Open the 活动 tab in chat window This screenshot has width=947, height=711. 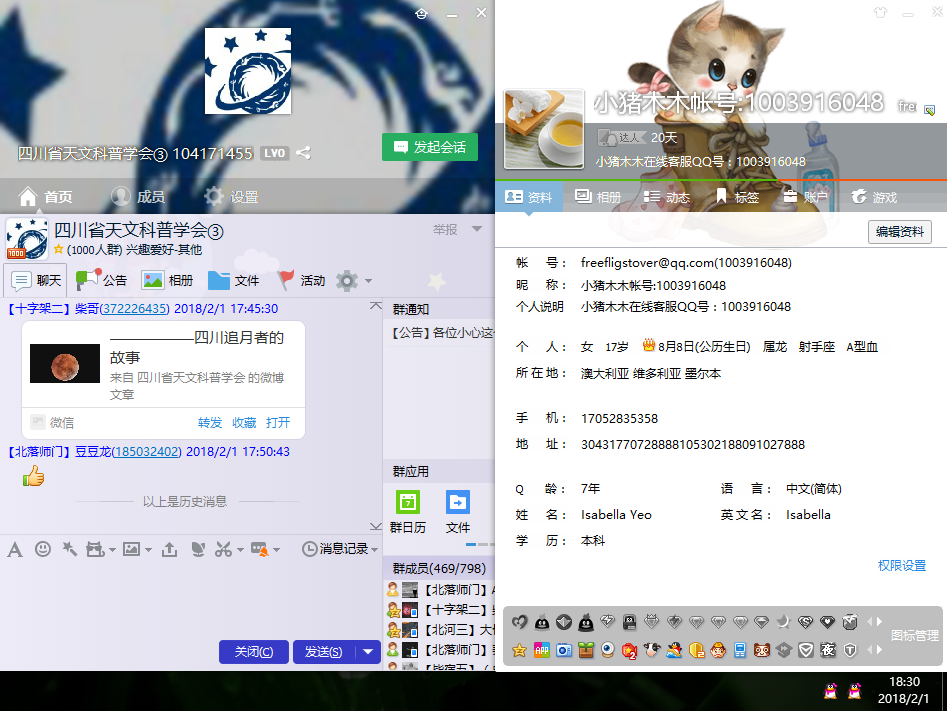[301, 280]
